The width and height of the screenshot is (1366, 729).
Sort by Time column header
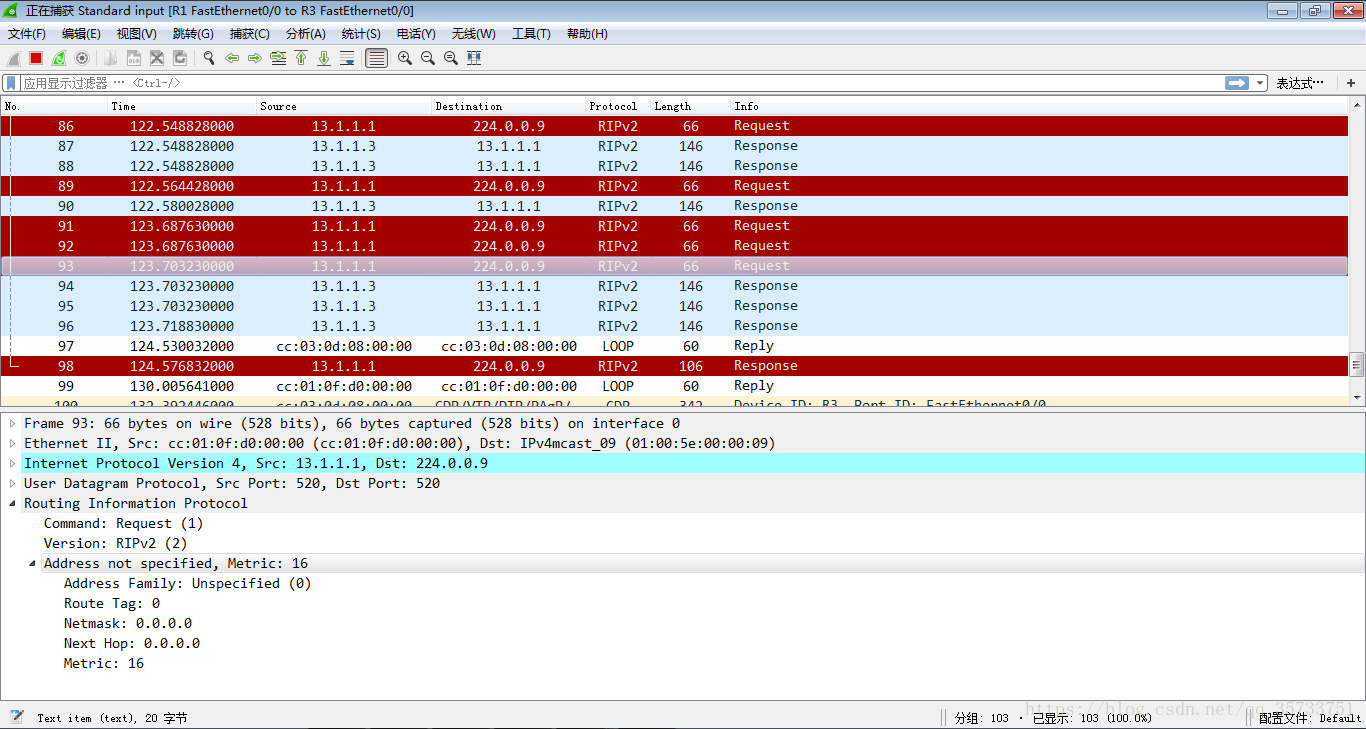pyautogui.click(x=182, y=106)
